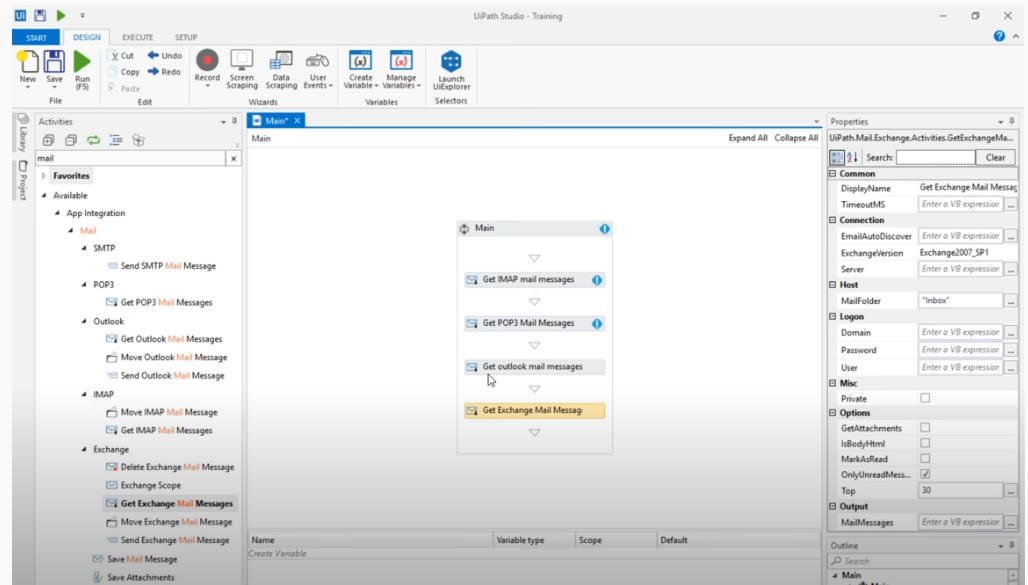The image size is (1028, 585).
Task: Collapse the Output property section
Action: pos(833,507)
